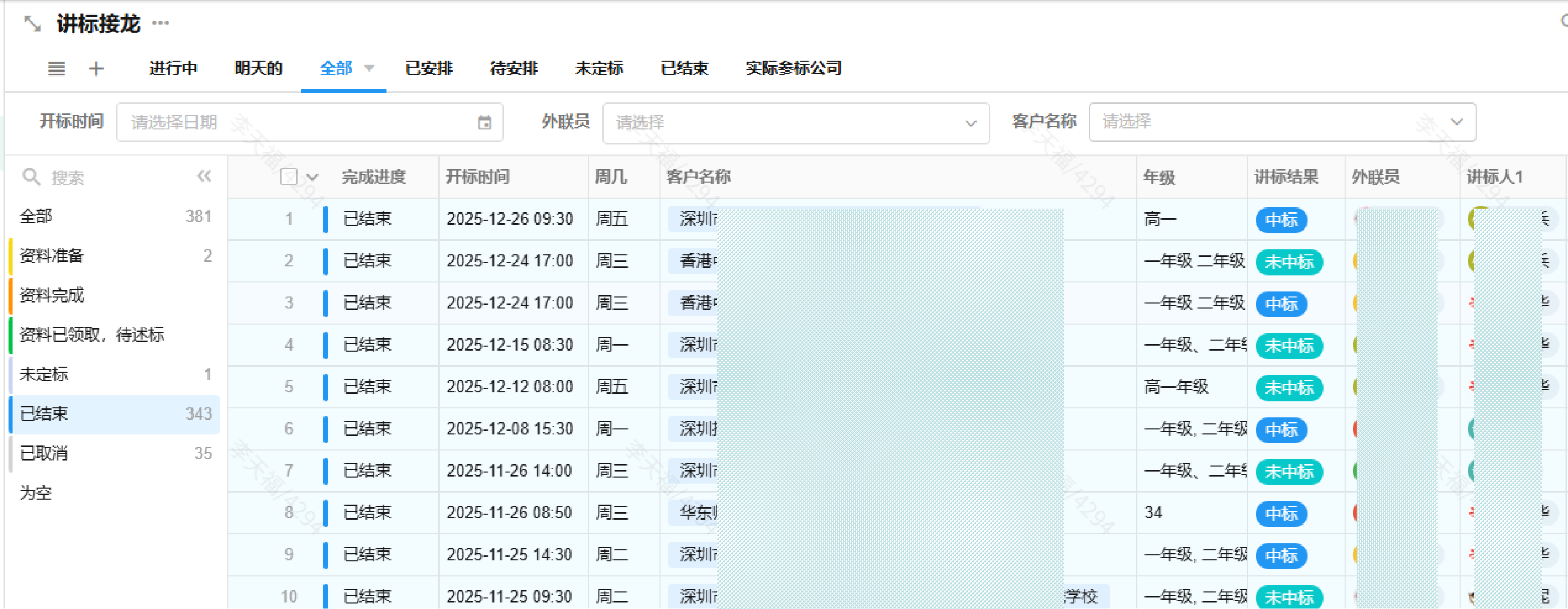Open the calendar icon in 开标时间 field
Image resolution: width=1568 pixels, height=609 pixels.
tap(484, 123)
